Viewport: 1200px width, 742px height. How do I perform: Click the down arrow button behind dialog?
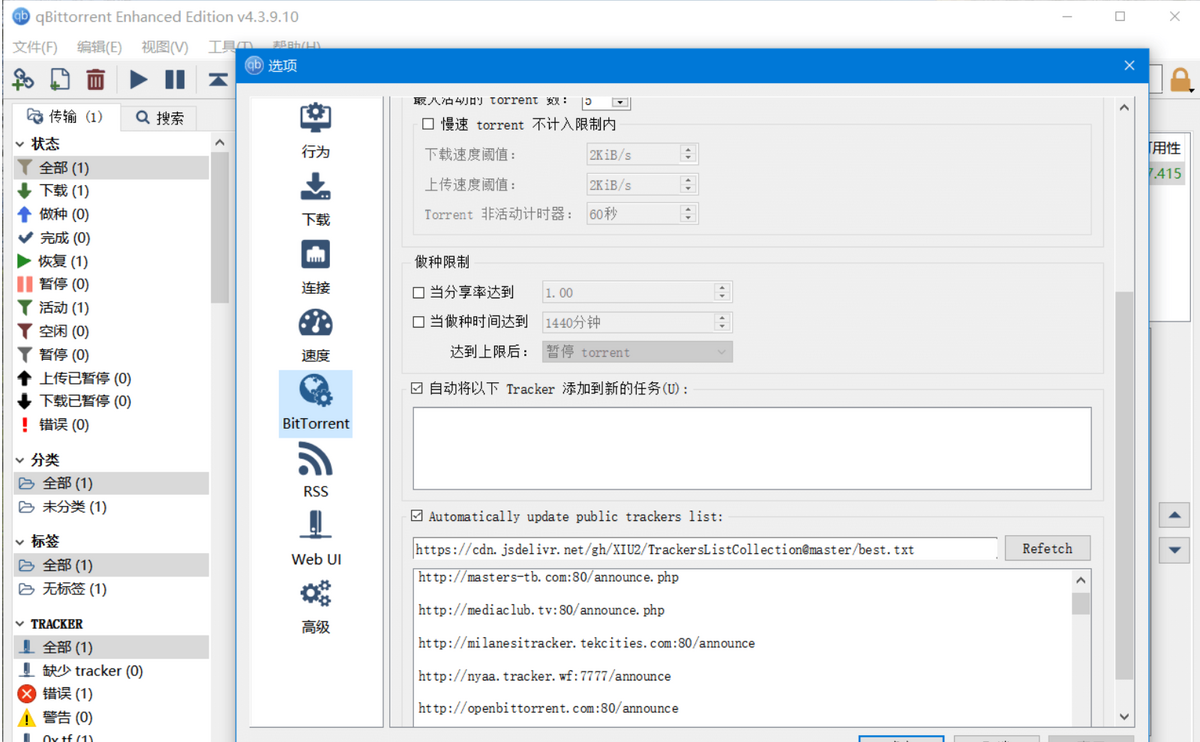click(1174, 549)
